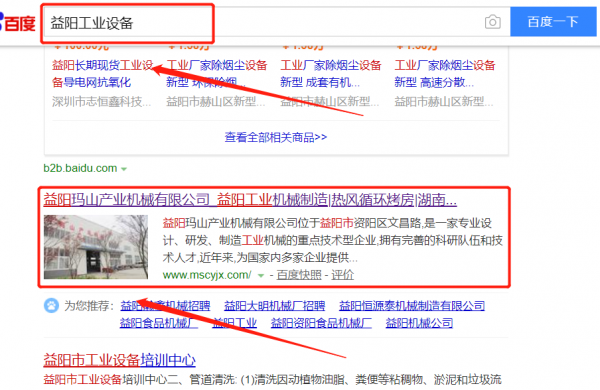Click the 评价 link
Screen dimensions: 600x390
(342, 275)
